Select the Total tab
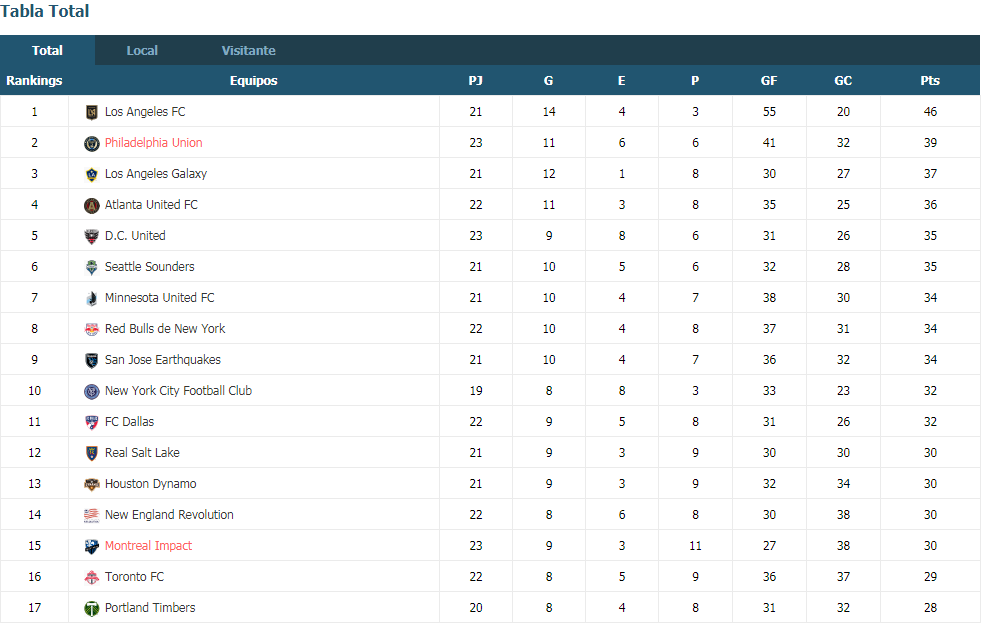The image size is (981, 623). click(48, 51)
